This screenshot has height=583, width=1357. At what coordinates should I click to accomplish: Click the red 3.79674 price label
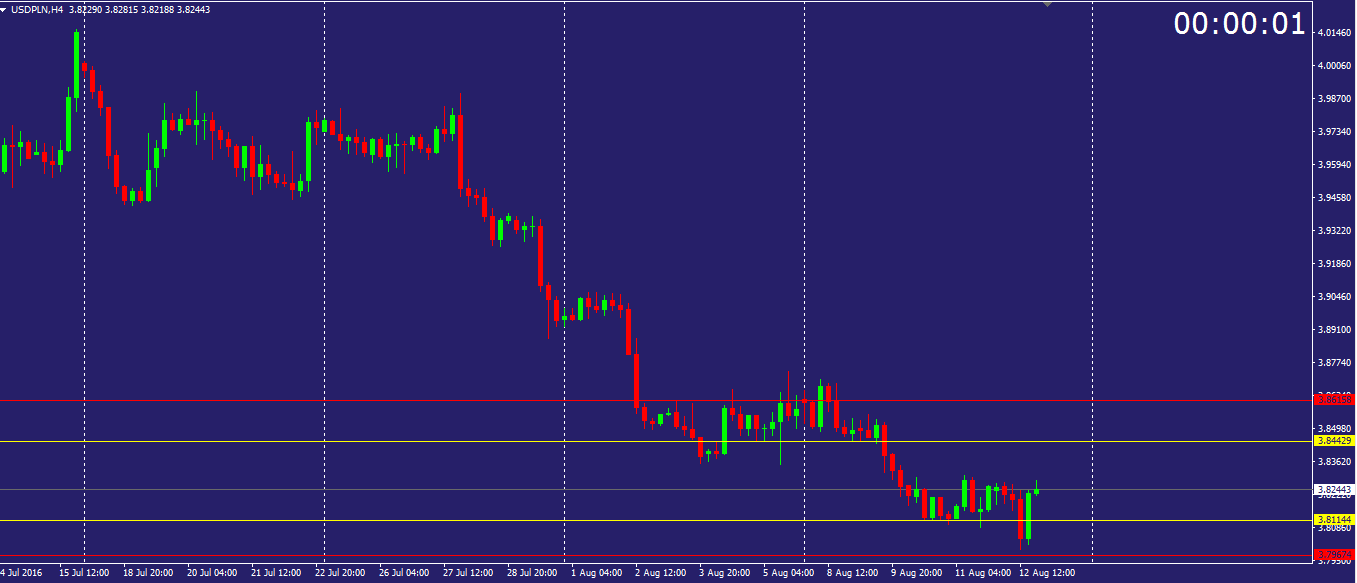pos(1334,554)
